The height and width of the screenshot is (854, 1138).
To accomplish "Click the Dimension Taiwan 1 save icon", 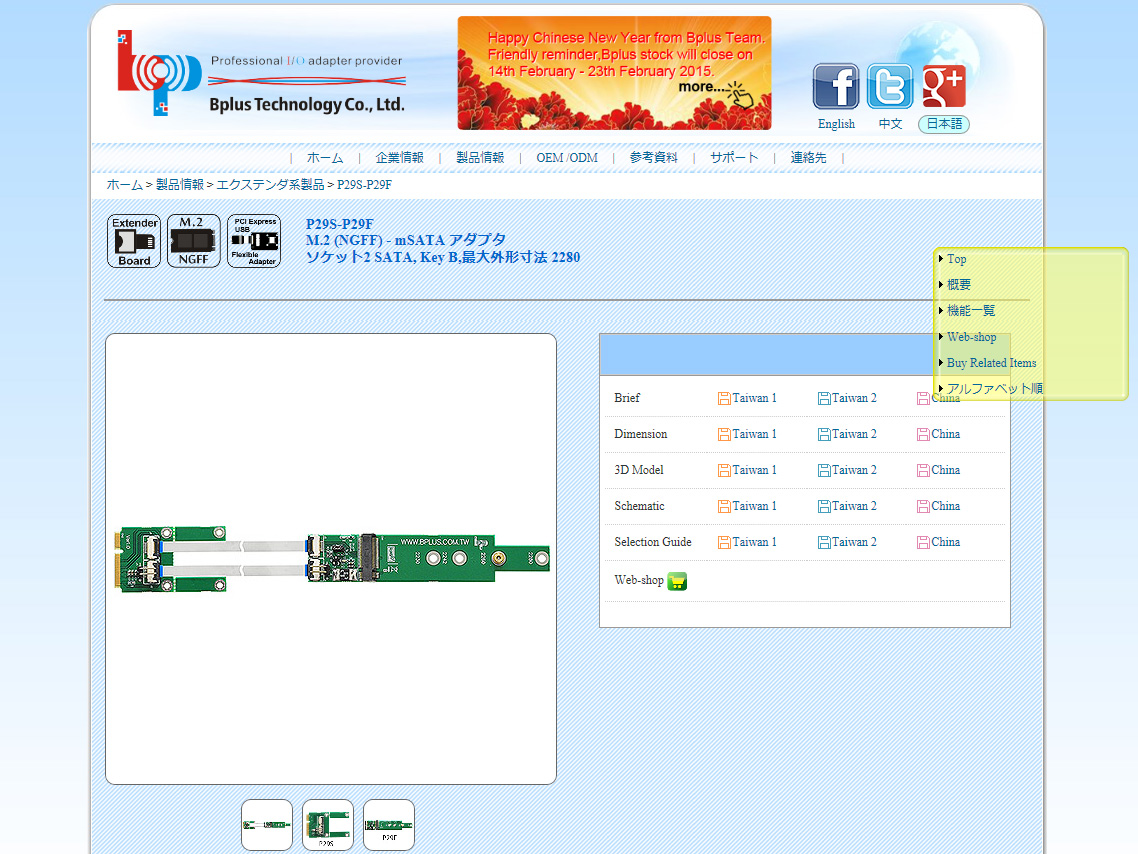I will 724,435.
